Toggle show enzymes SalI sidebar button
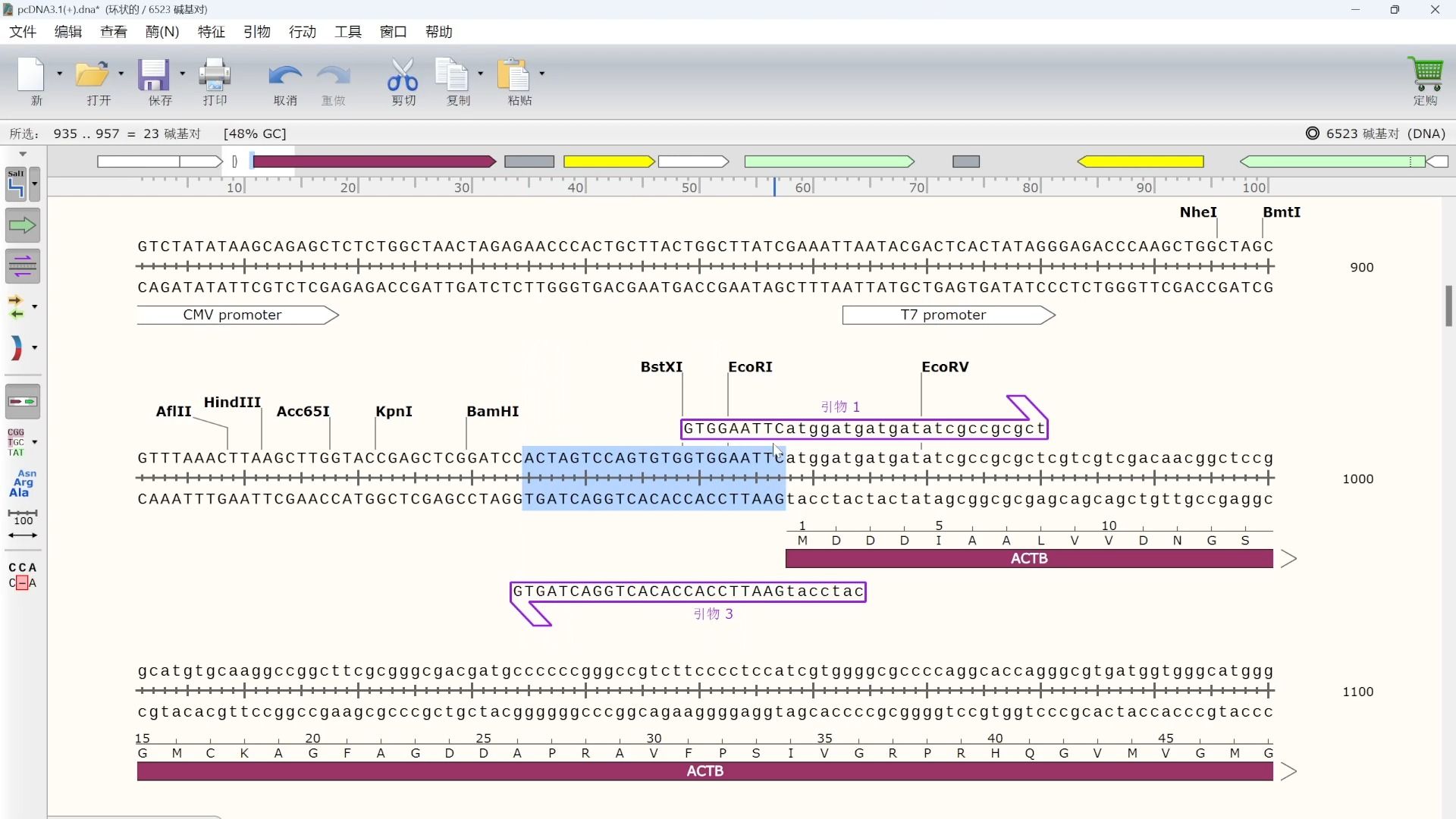Viewport: 1456px width, 819px height. click(17, 184)
